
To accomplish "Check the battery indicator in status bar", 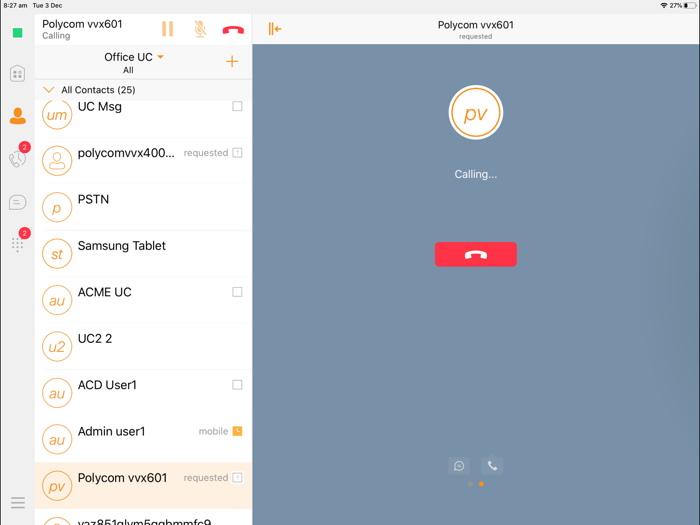I will click(690, 5).
